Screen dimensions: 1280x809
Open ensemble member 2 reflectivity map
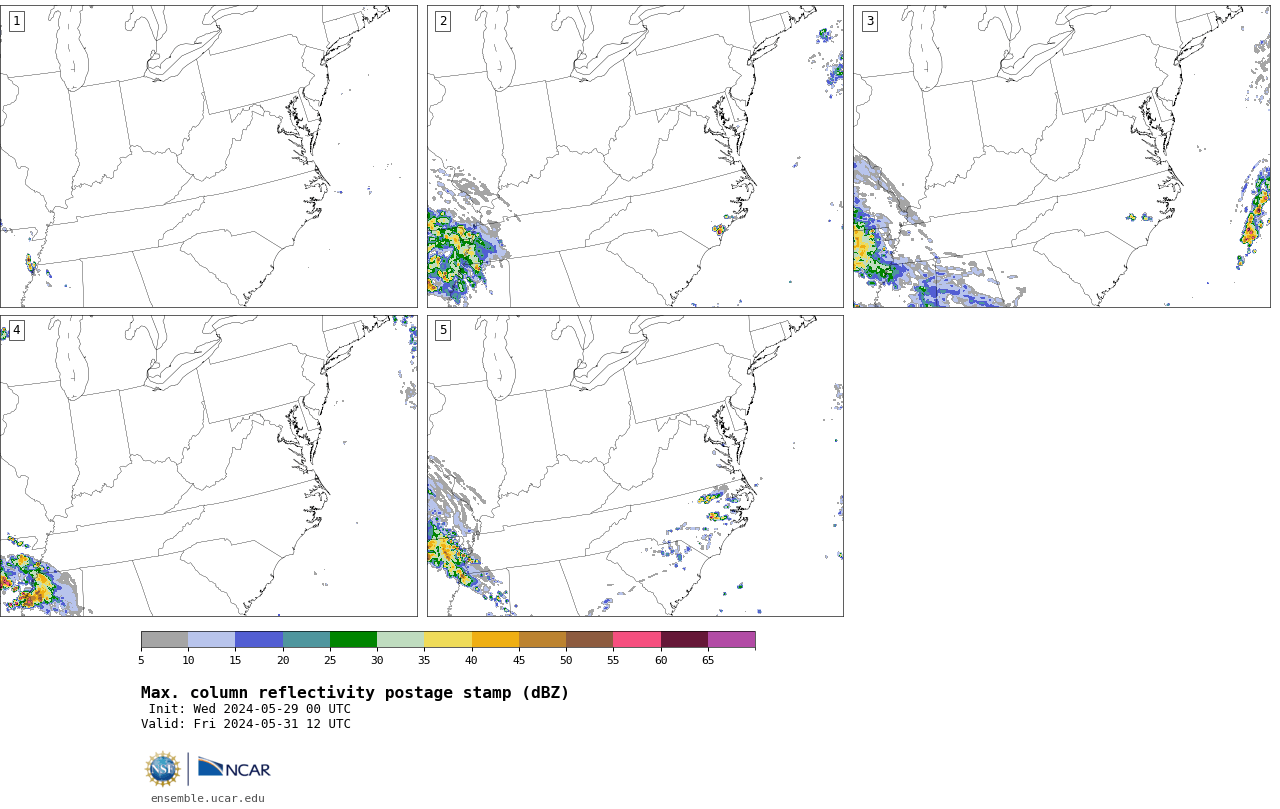pos(635,156)
